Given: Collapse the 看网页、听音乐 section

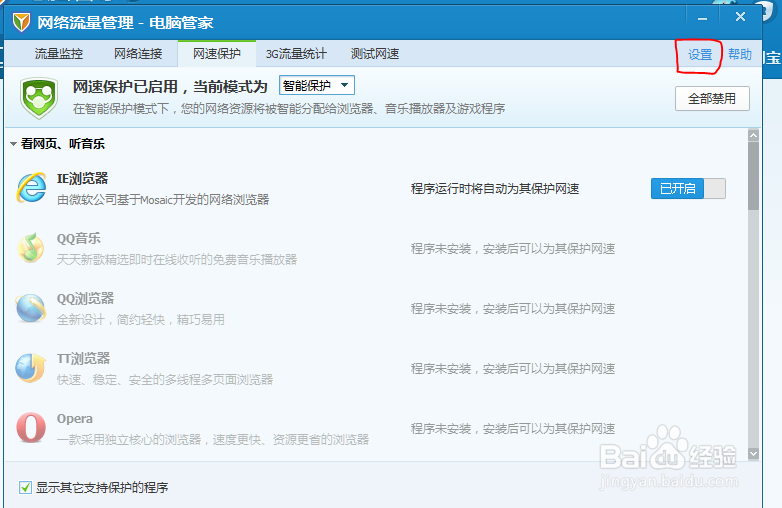Looking at the screenshot, I should [x=13, y=144].
